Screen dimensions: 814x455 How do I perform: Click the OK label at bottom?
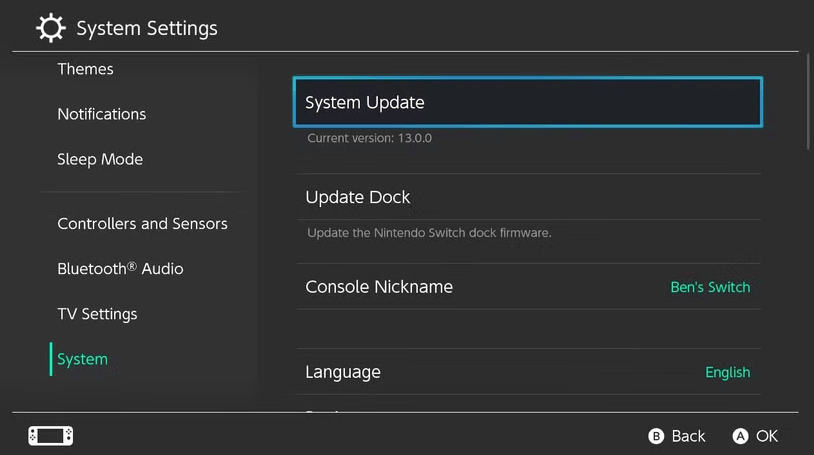767,436
